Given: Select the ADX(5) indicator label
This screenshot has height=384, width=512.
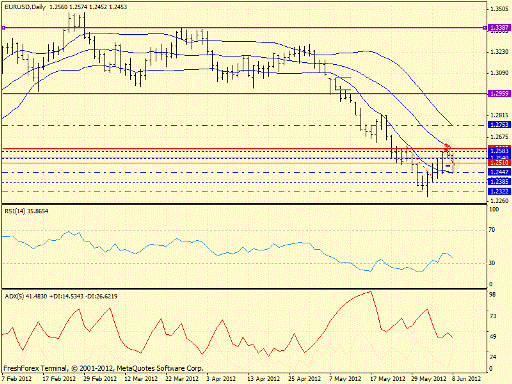Looking at the screenshot, I should [x=60, y=296].
